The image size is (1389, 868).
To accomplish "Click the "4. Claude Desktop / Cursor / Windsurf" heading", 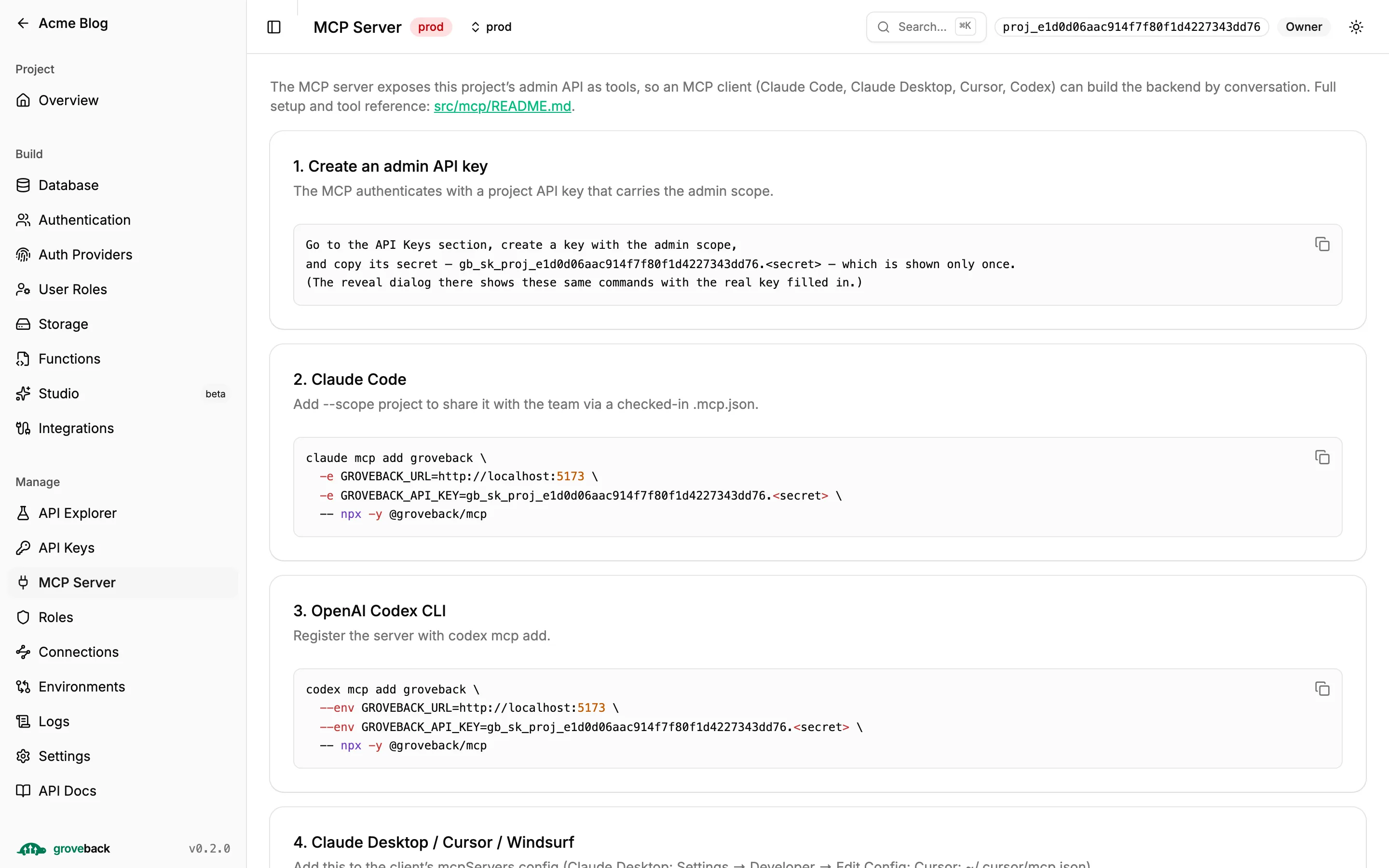I will tap(434, 842).
